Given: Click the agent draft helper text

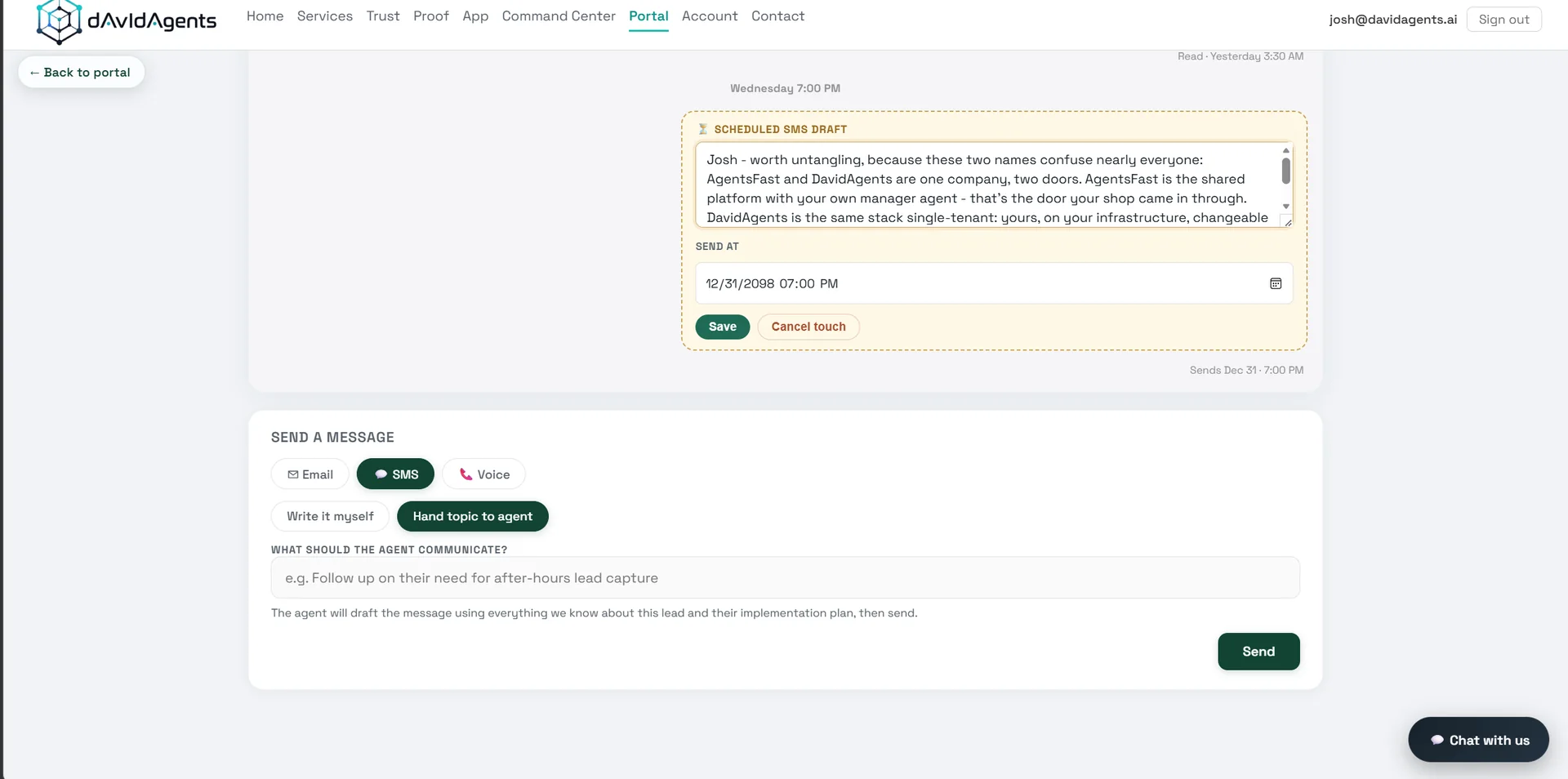Looking at the screenshot, I should [x=594, y=613].
